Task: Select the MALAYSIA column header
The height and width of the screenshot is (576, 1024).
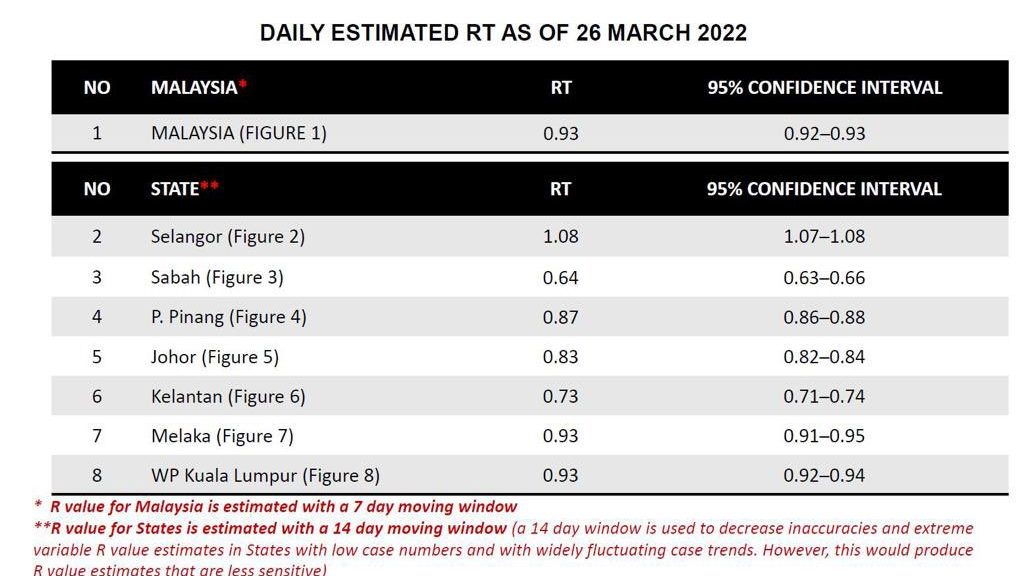Action: pyautogui.click(x=199, y=88)
